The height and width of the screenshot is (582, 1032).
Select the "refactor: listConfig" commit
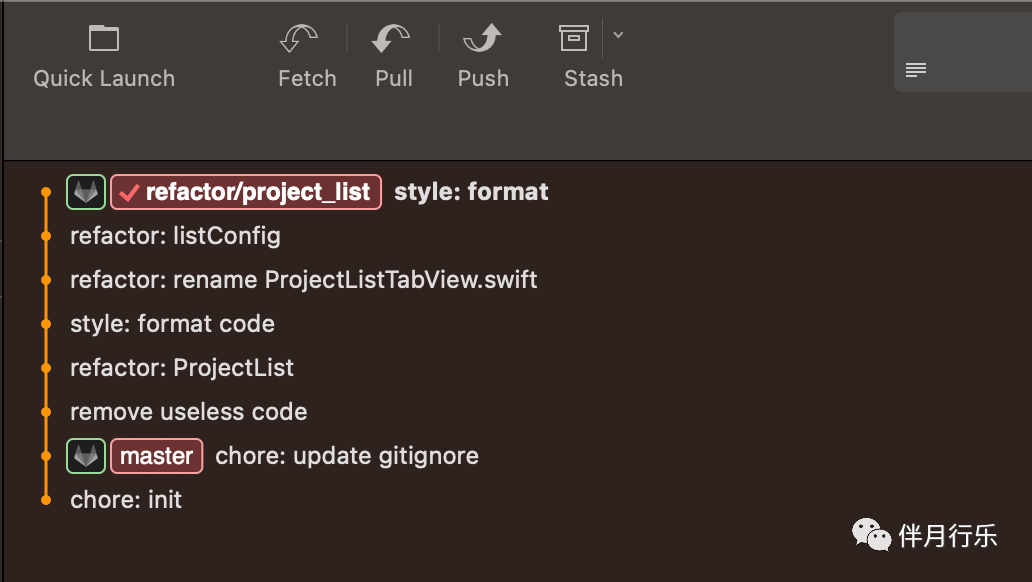coord(175,236)
